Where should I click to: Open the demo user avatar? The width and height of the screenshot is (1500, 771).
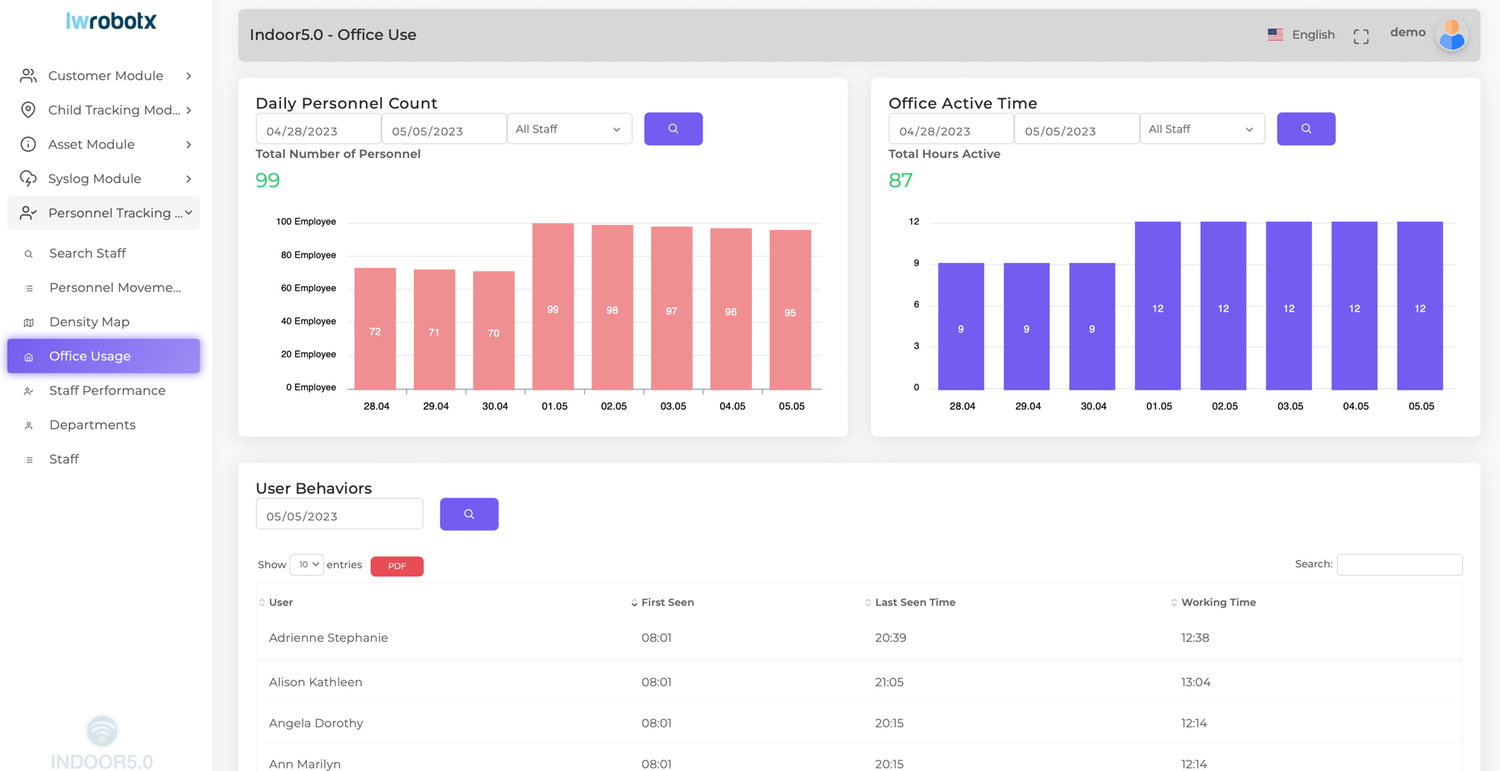click(1451, 35)
